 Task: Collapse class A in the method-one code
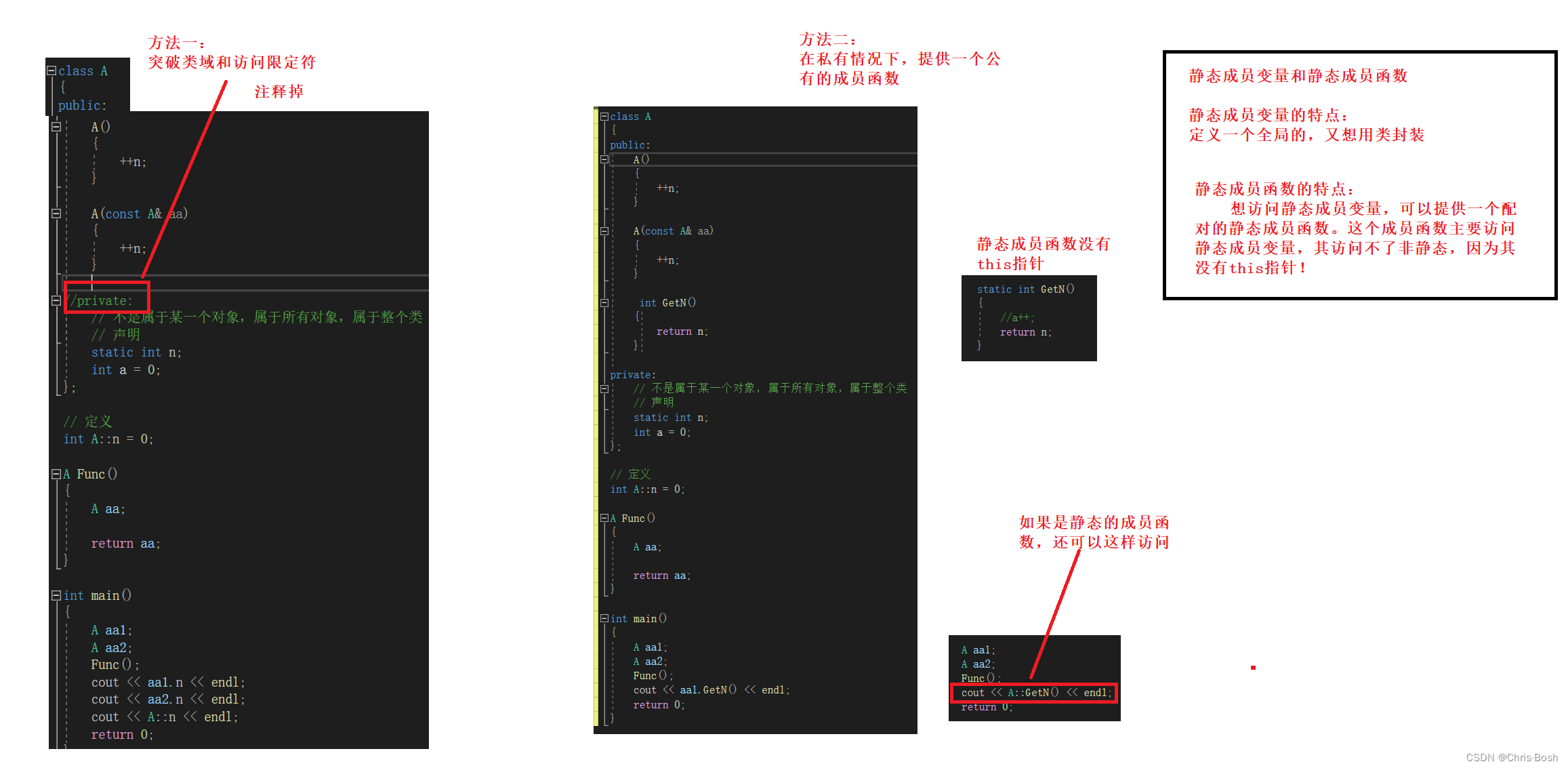tap(51, 70)
